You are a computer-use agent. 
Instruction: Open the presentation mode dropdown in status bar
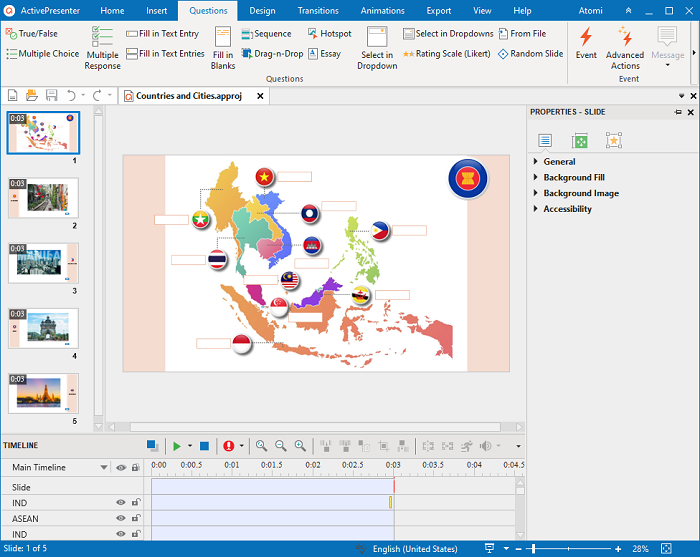pyautogui.click(x=506, y=549)
